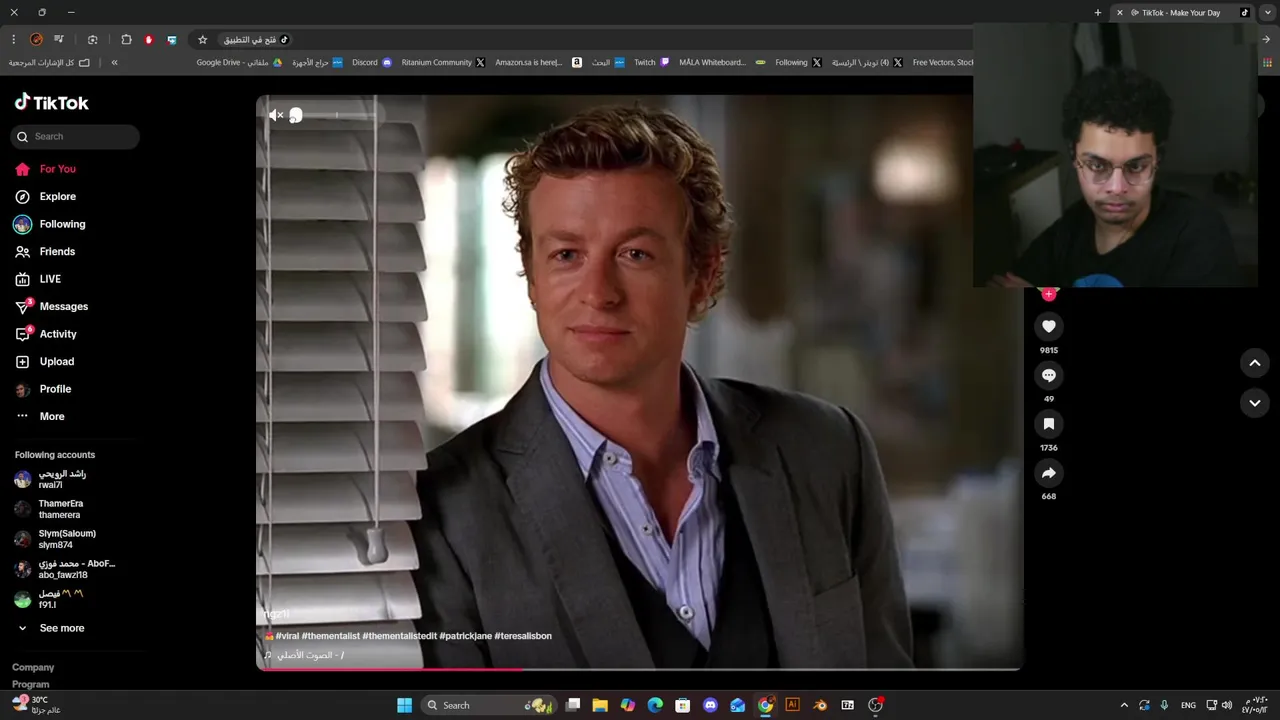Open a new browser tab

(1097, 13)
